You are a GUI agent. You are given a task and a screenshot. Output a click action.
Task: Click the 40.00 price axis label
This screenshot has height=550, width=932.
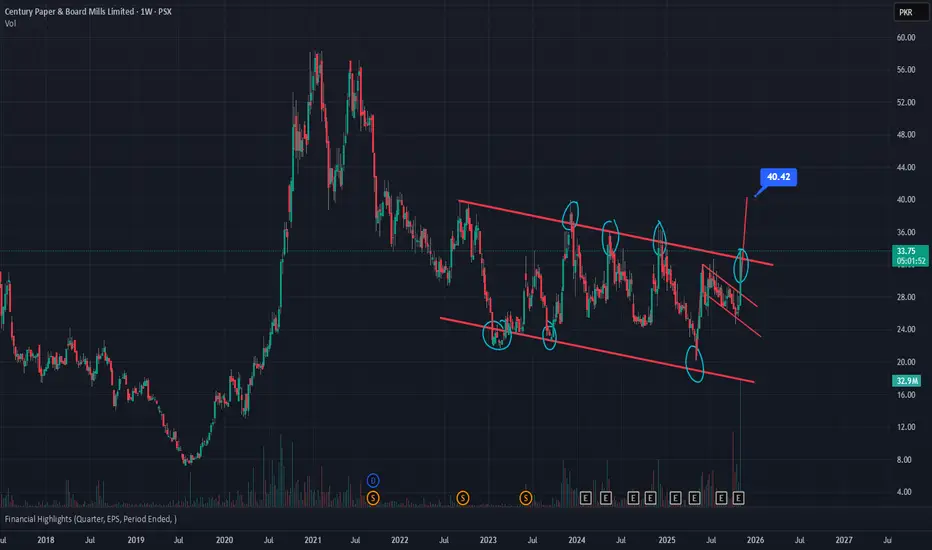(x=906, y=199)
